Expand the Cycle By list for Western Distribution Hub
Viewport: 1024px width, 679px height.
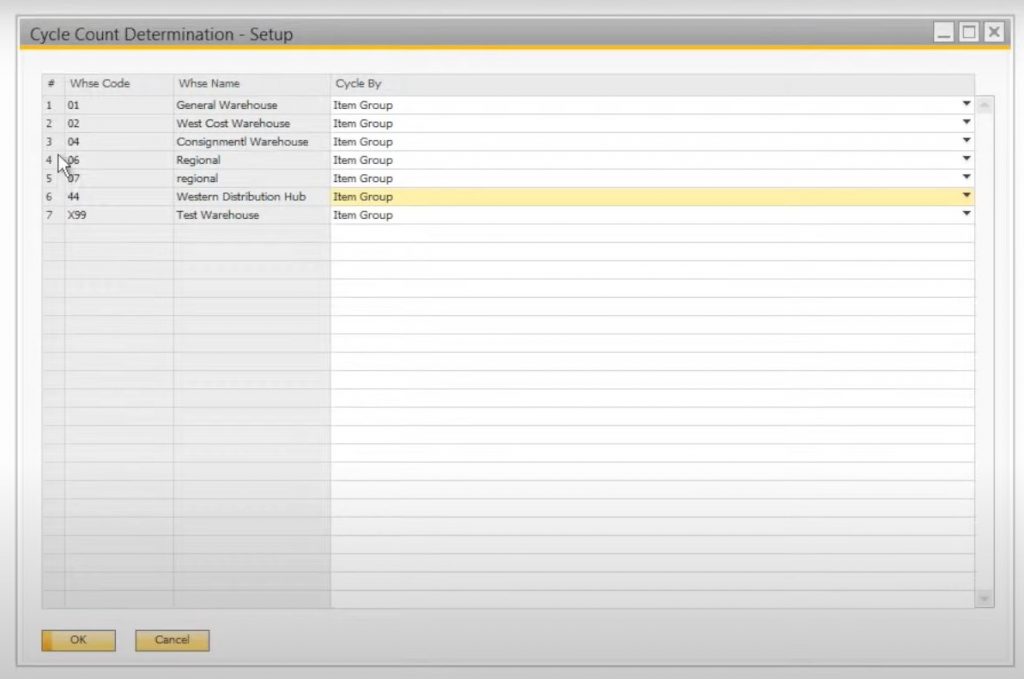[965, 196]
